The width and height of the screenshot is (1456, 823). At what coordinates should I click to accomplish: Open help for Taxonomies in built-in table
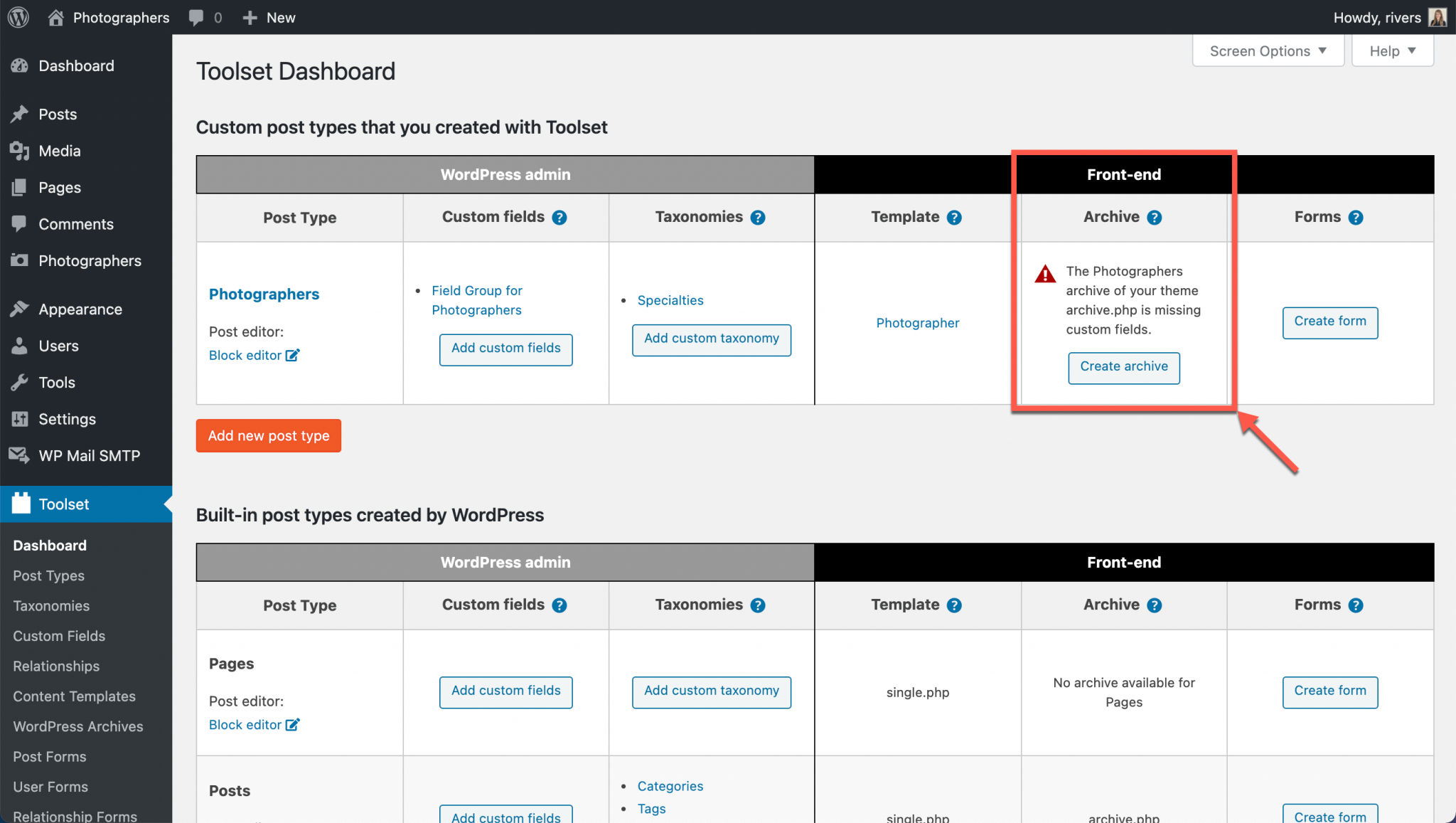click(758, 605)
